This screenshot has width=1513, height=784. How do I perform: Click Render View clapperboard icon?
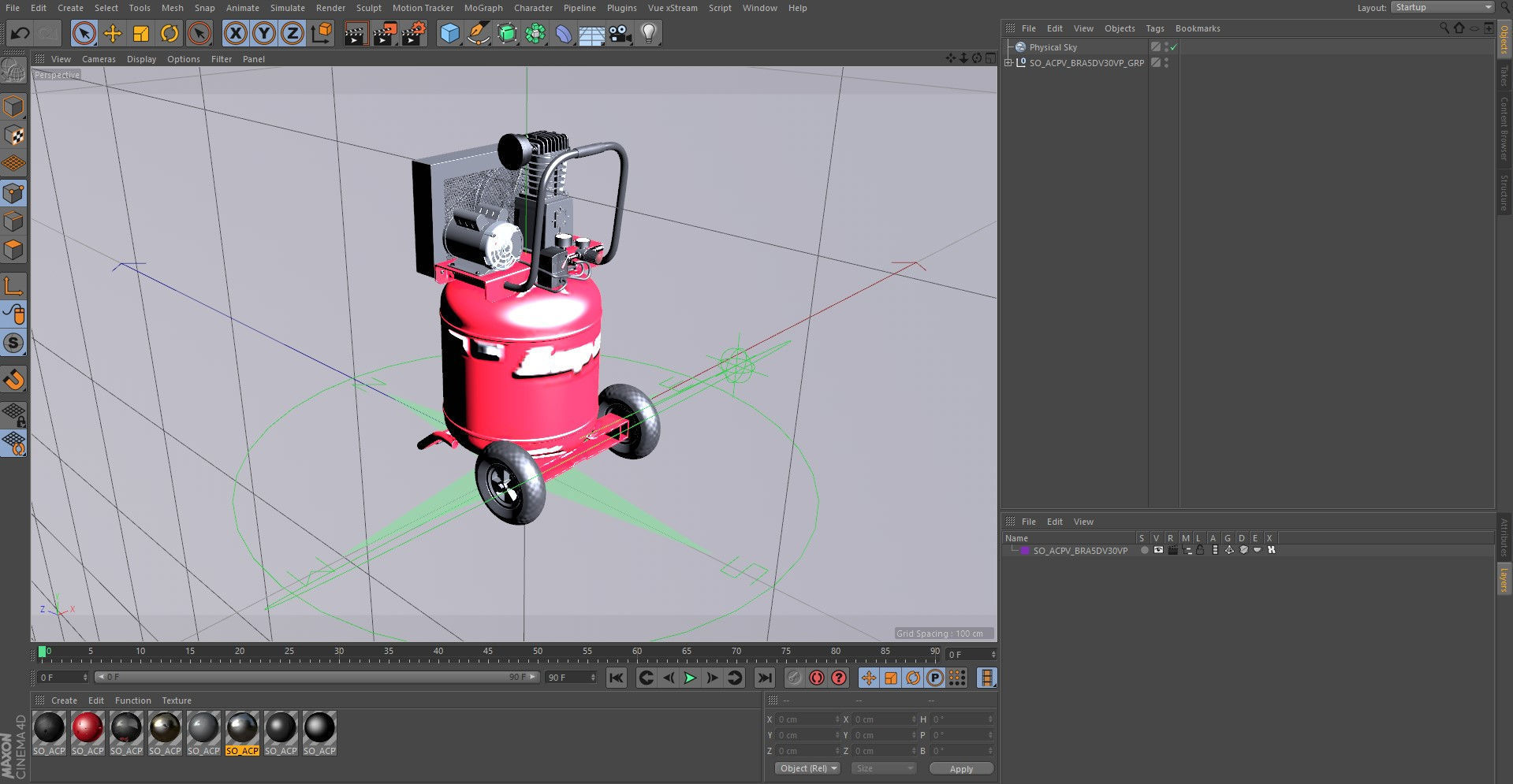356,33
